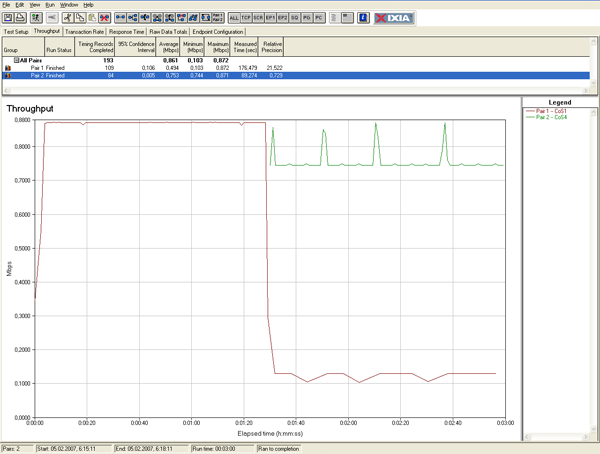Screen dimensions: 600x454
Task: Click the Save test toolbar icon
Action: 8,18
